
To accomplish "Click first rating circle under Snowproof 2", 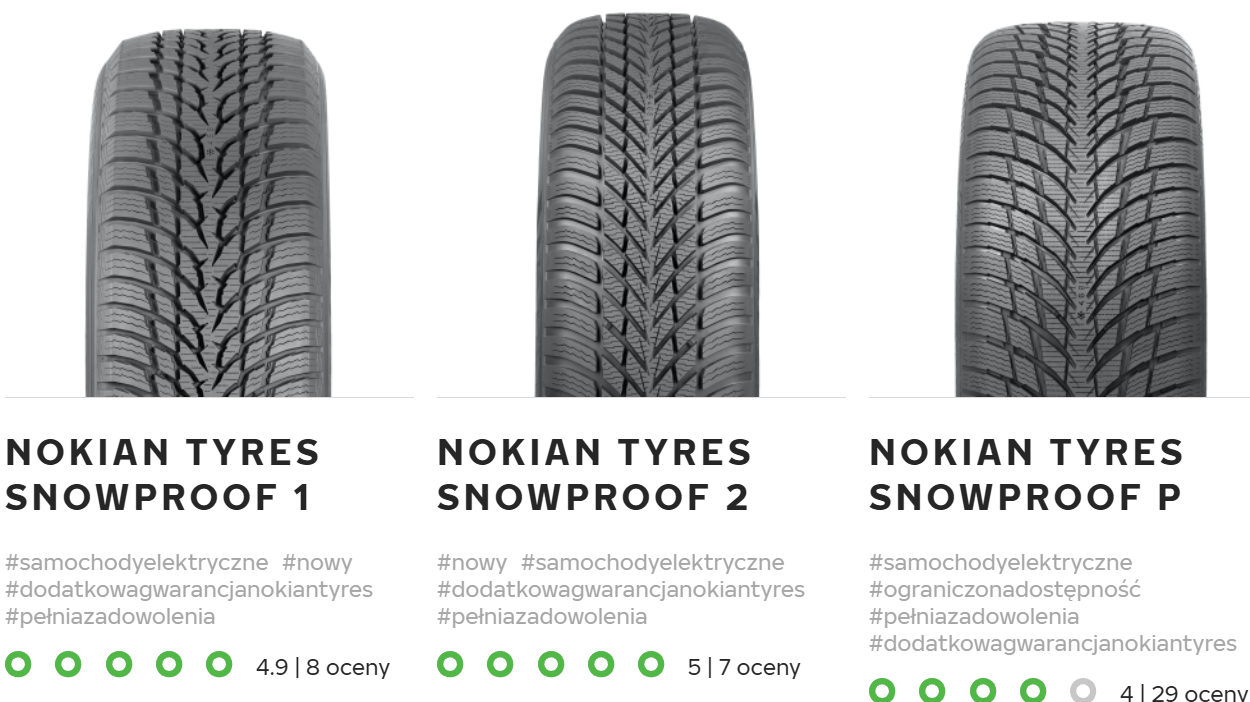I will click(449, 664).
